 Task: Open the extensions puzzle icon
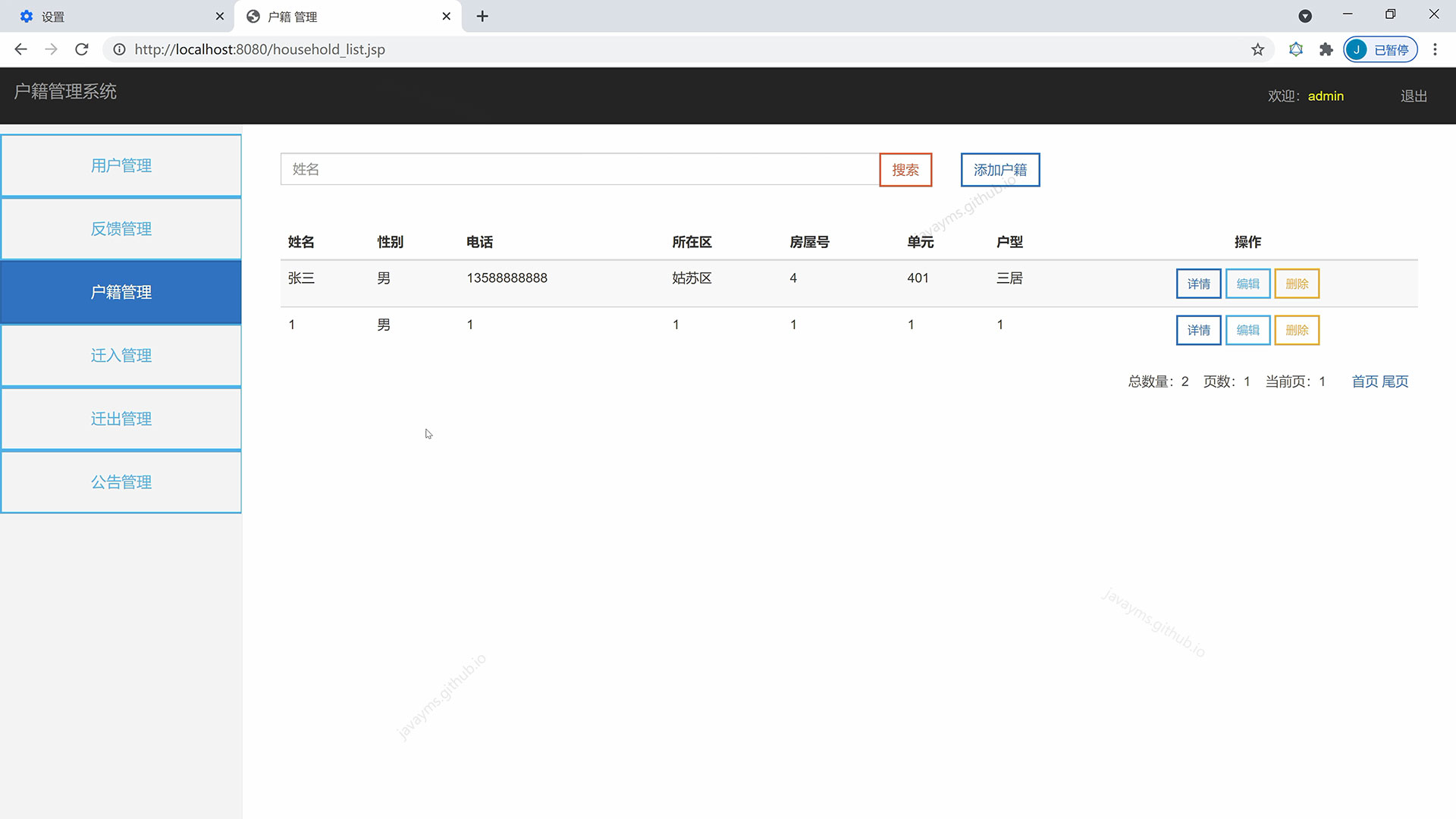coord(1326,49)
